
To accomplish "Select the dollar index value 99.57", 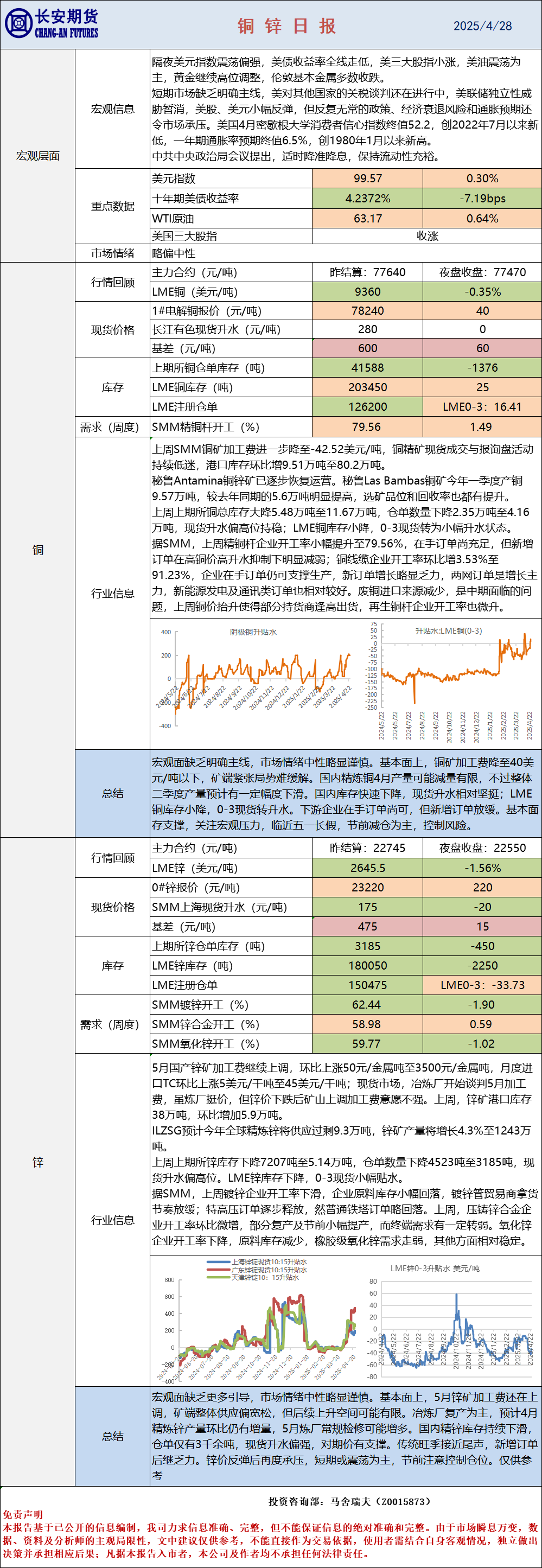I will [x=368, y=179].
